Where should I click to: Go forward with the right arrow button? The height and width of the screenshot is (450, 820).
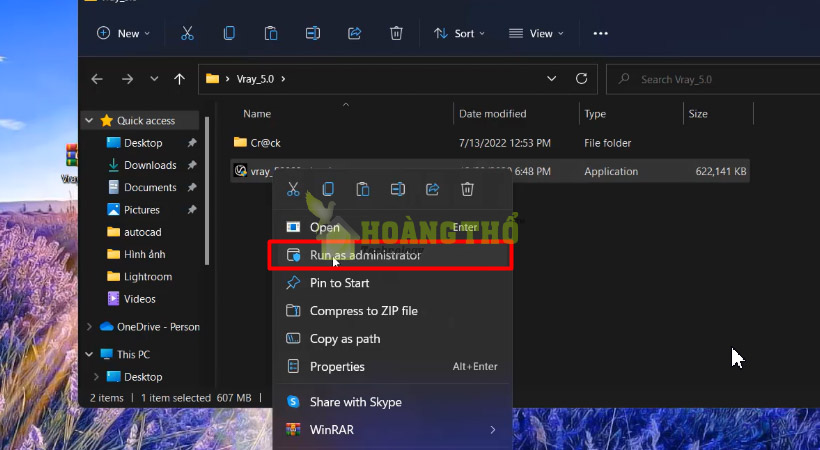click(127, 79)
